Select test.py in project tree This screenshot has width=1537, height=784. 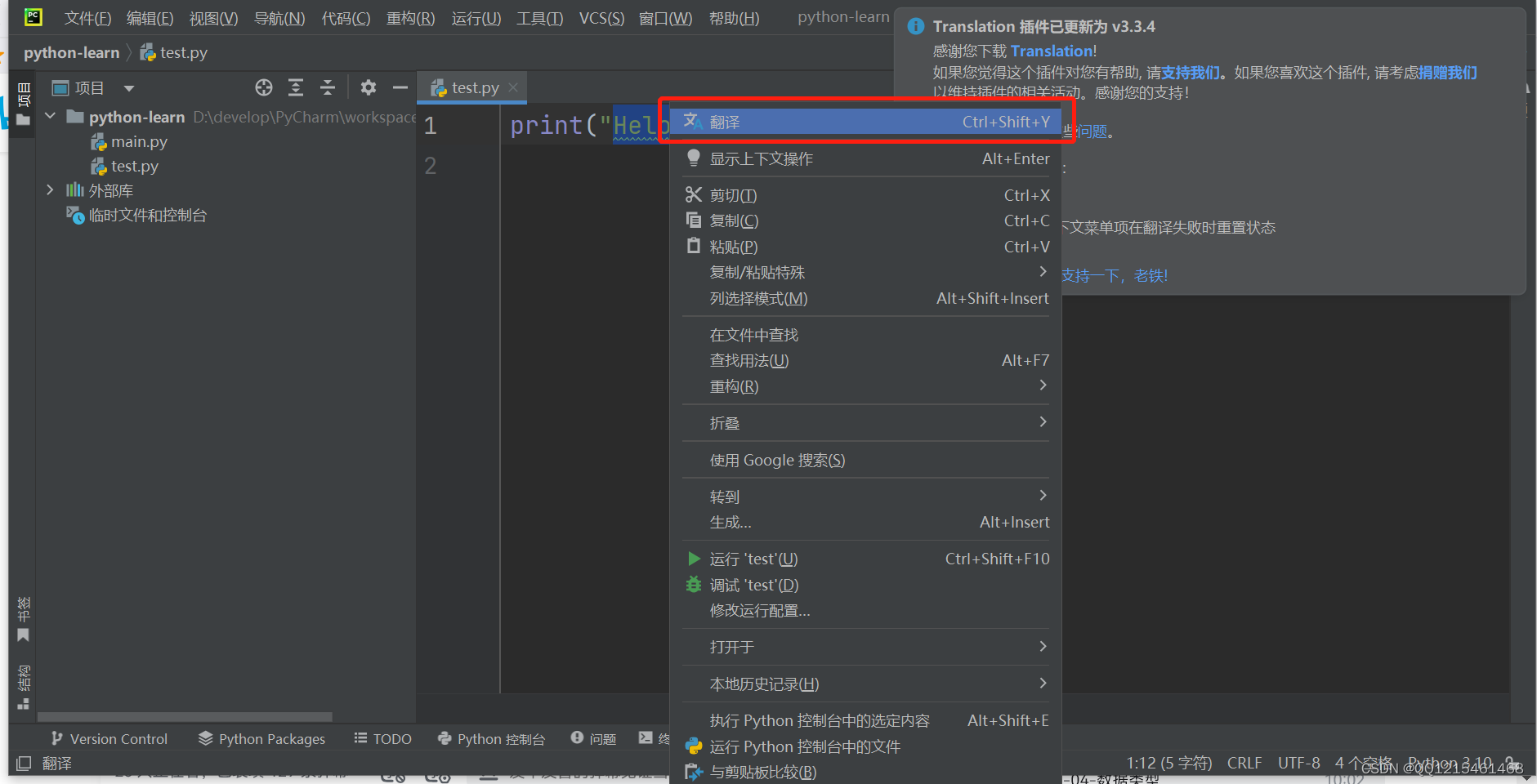point(135,166)
